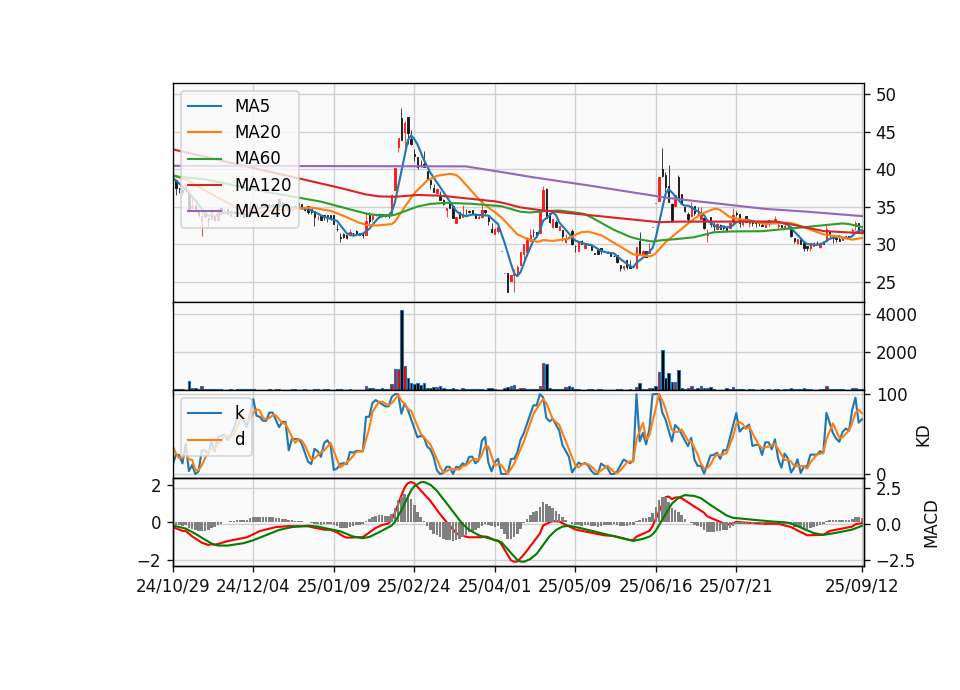The height and width of the screenshot is (690, 960).
Task: Click the MACD axis label
Action: tap(931, 524)
